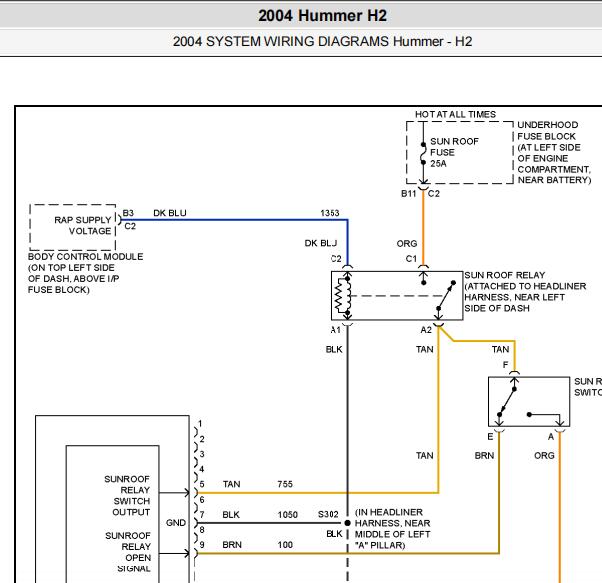
Task: Select "IN HEADLINER HARNESS" splice location note
Action: 392,528
